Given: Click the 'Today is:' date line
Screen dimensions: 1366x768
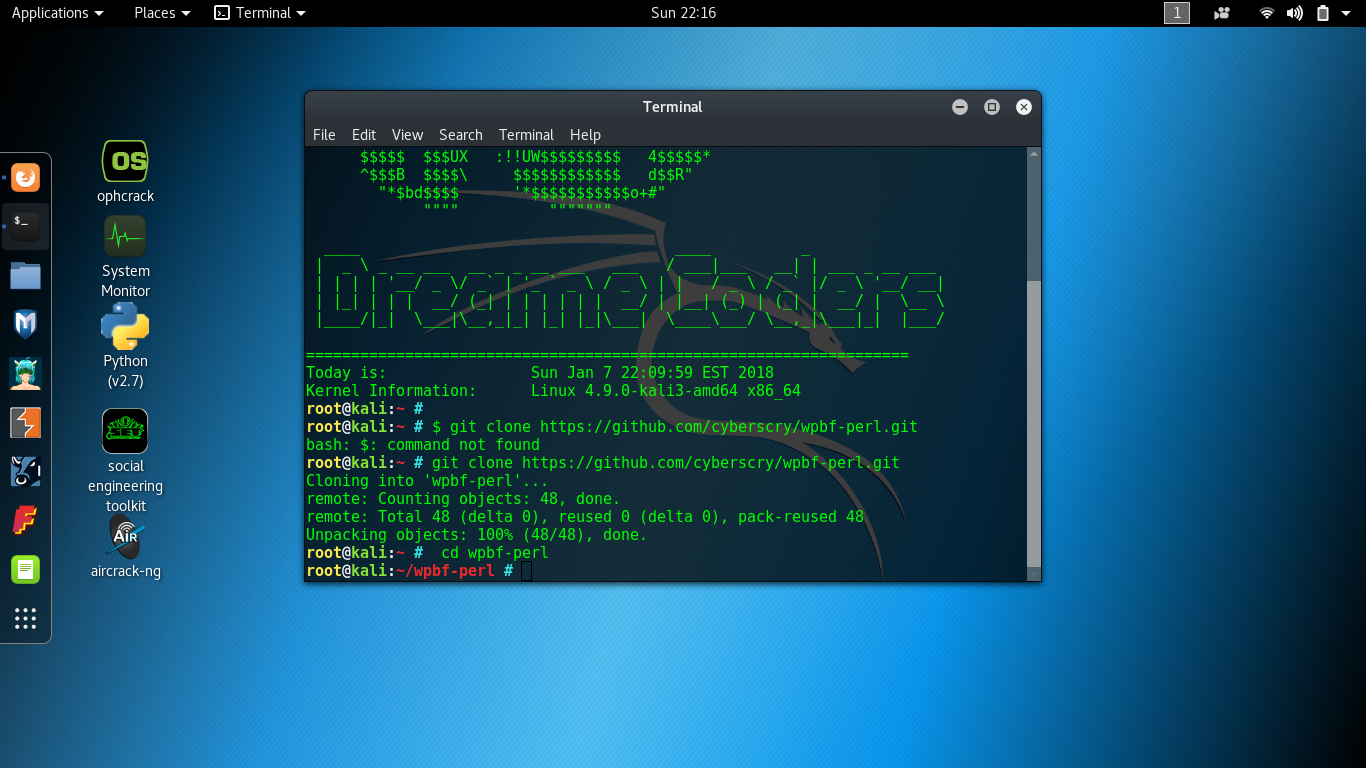Looking at the screenshot, I should [x=540, y=373].
